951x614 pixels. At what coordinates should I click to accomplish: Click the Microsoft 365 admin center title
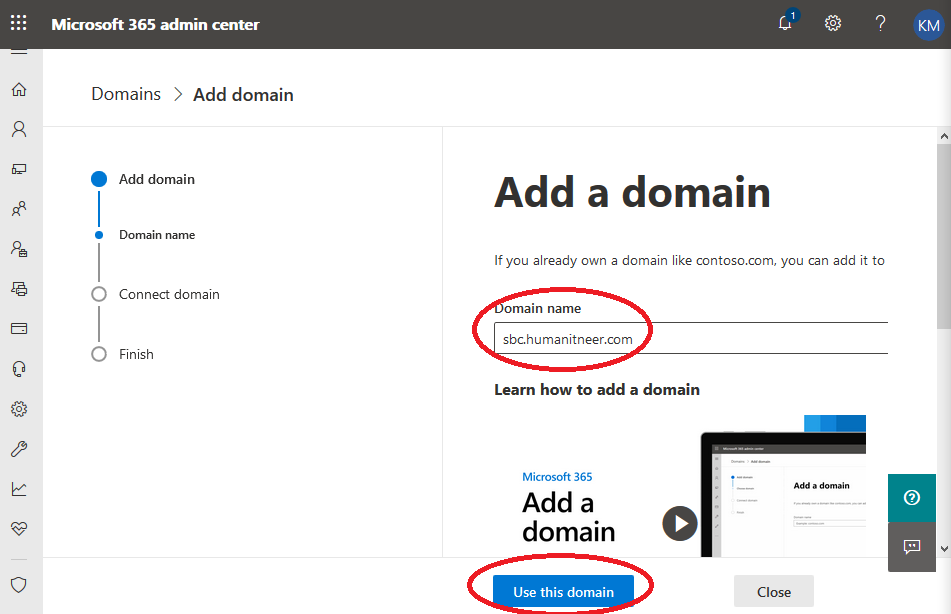point(155,24)
